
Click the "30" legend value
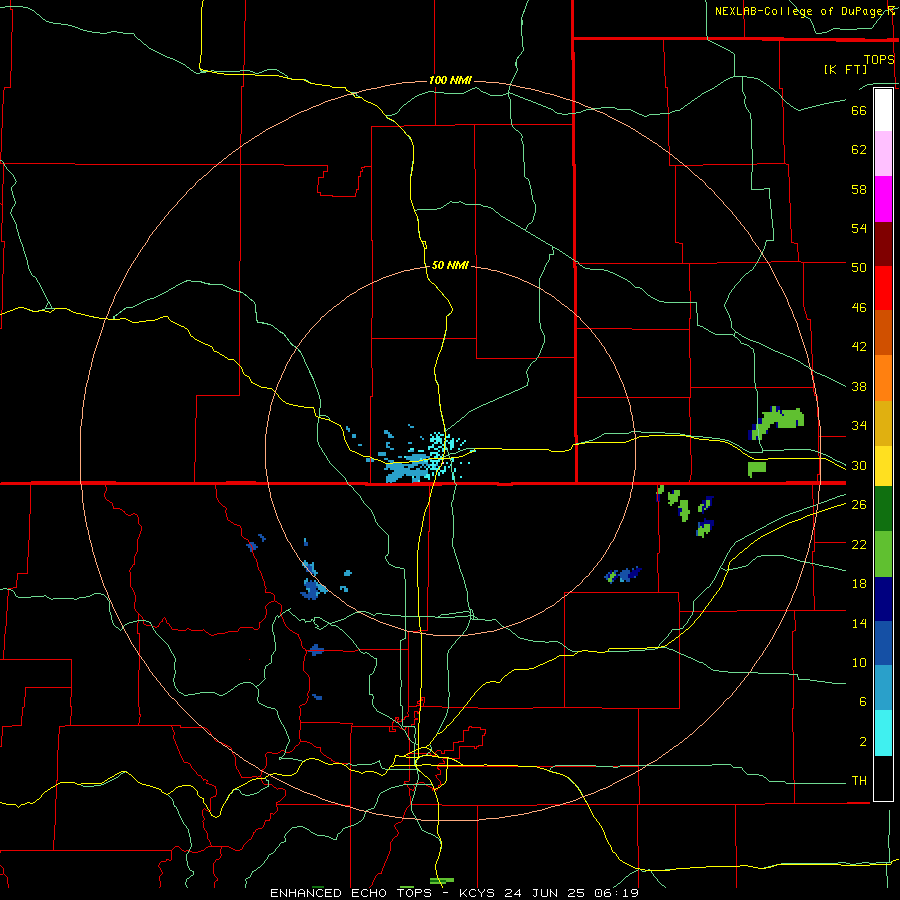tap(859, 465)
